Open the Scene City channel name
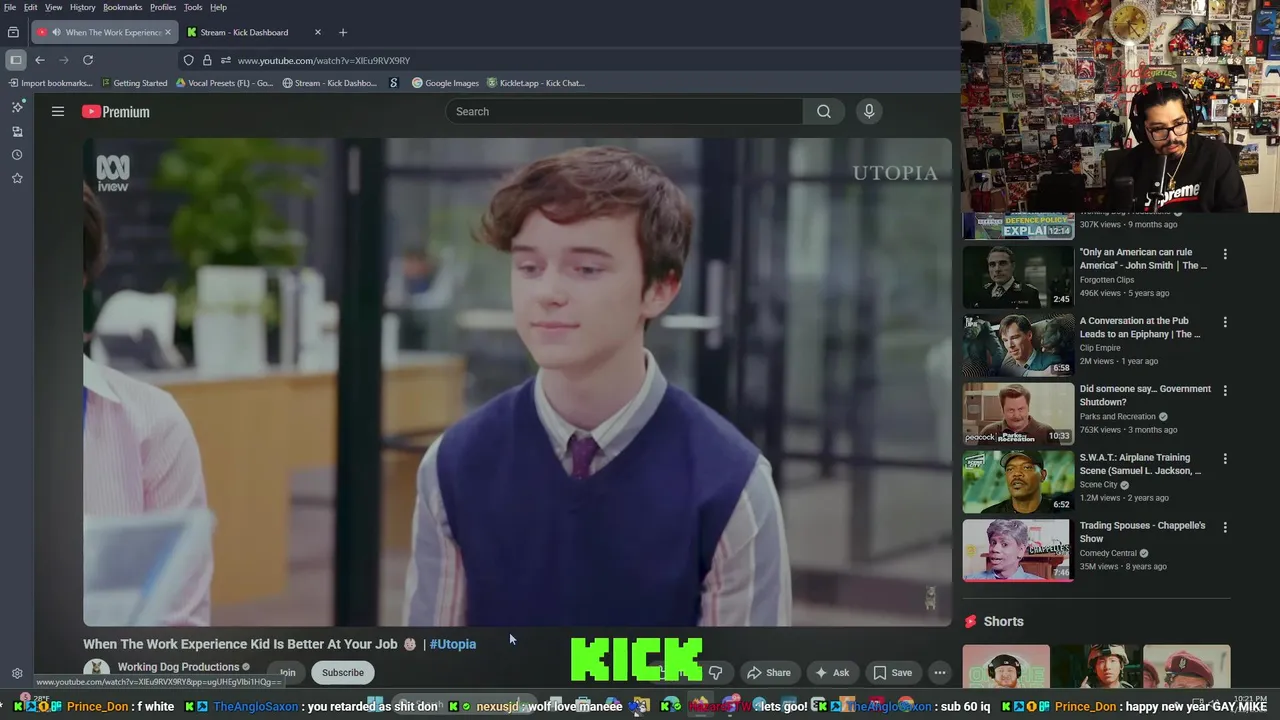1280x720 pixels. click(1099, 485)
